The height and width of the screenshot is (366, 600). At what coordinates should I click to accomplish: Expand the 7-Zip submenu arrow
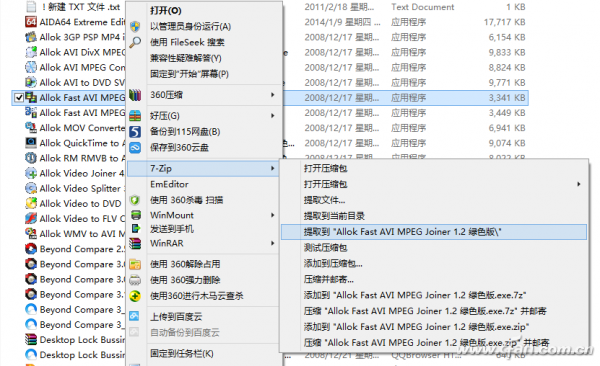272,168
